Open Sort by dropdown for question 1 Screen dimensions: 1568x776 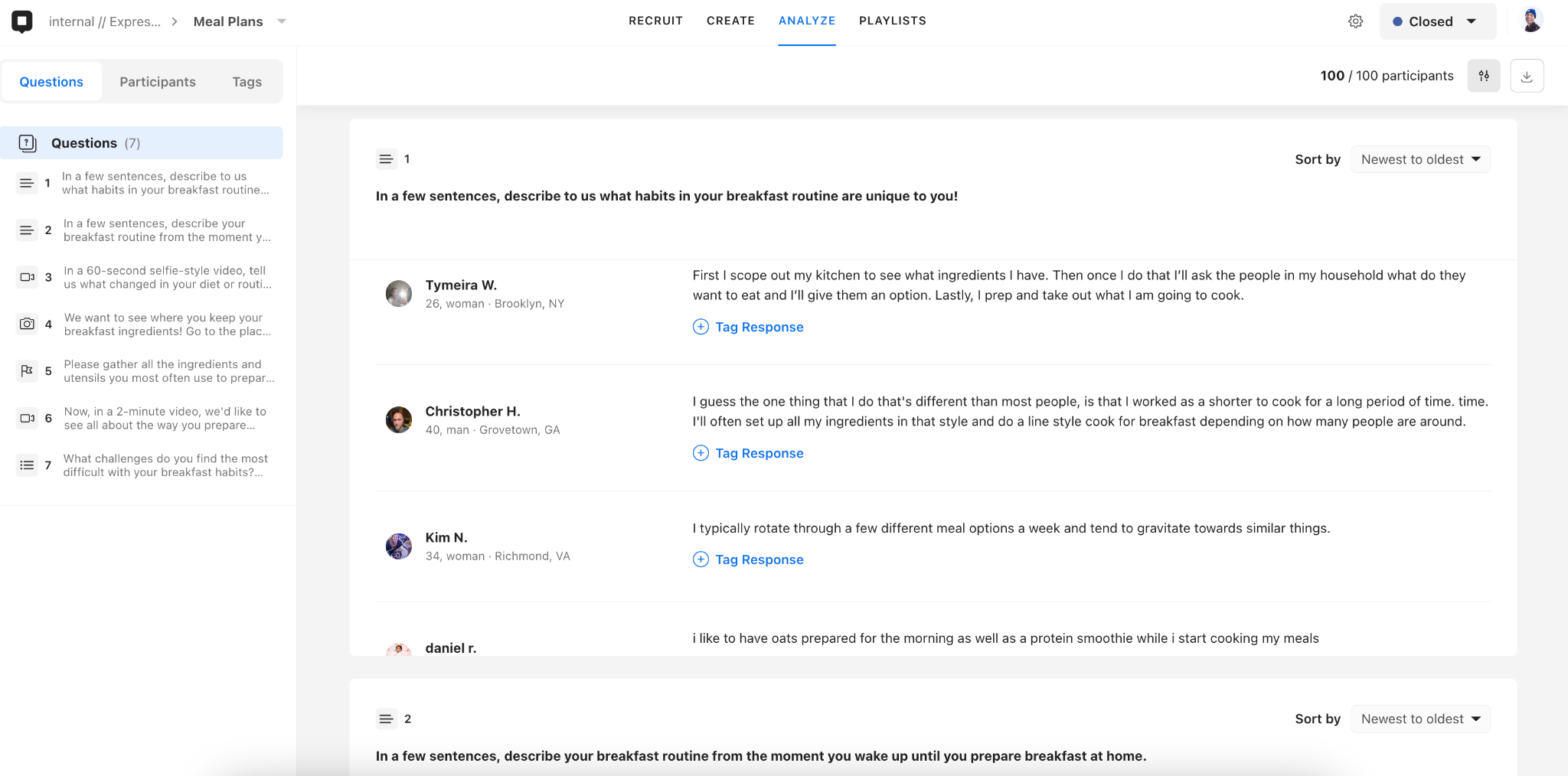(1420, 159)
